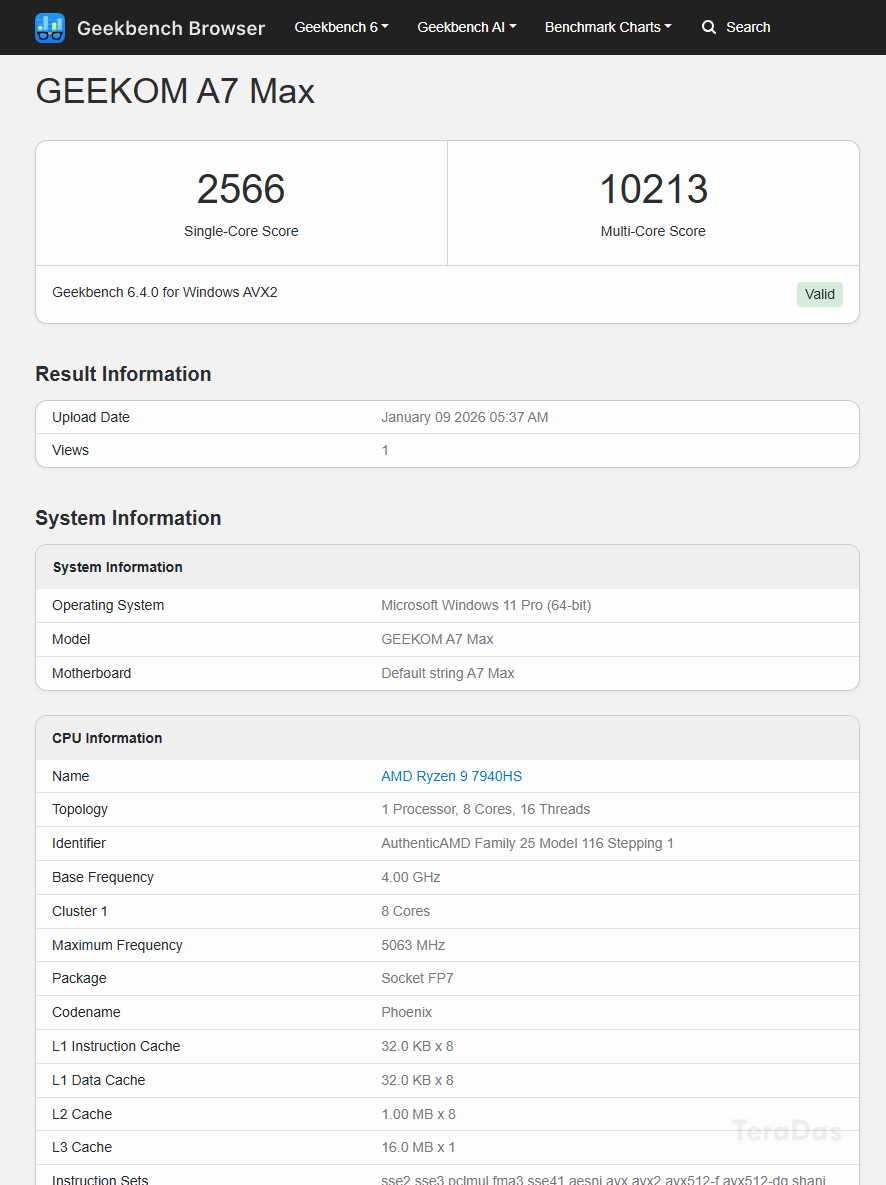Click the 2566 single-core score number

(x=241, y=189)
